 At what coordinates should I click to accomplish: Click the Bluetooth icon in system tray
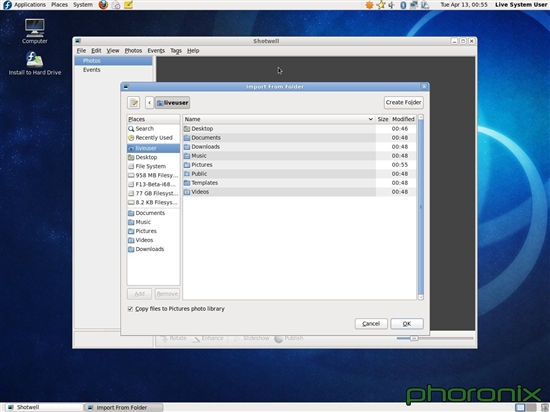click(x=403, y=5)
